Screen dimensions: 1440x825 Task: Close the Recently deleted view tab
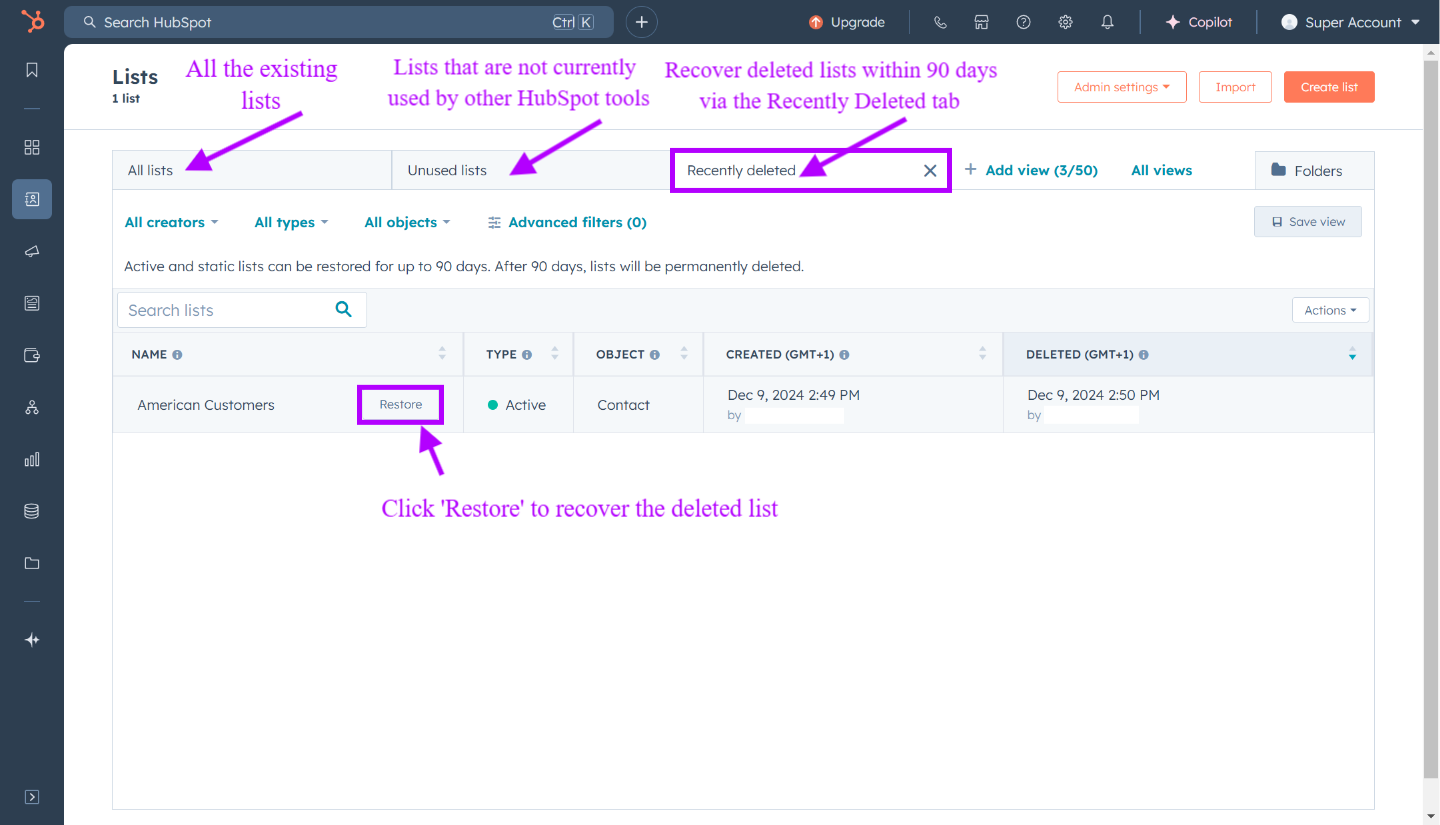click(x=930, y=171)
